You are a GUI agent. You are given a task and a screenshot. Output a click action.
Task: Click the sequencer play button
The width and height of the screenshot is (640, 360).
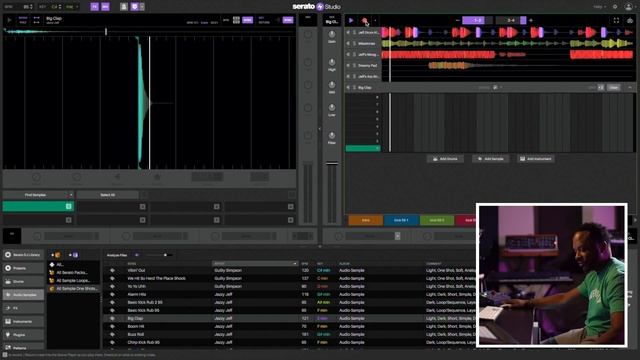pos(351,20)
